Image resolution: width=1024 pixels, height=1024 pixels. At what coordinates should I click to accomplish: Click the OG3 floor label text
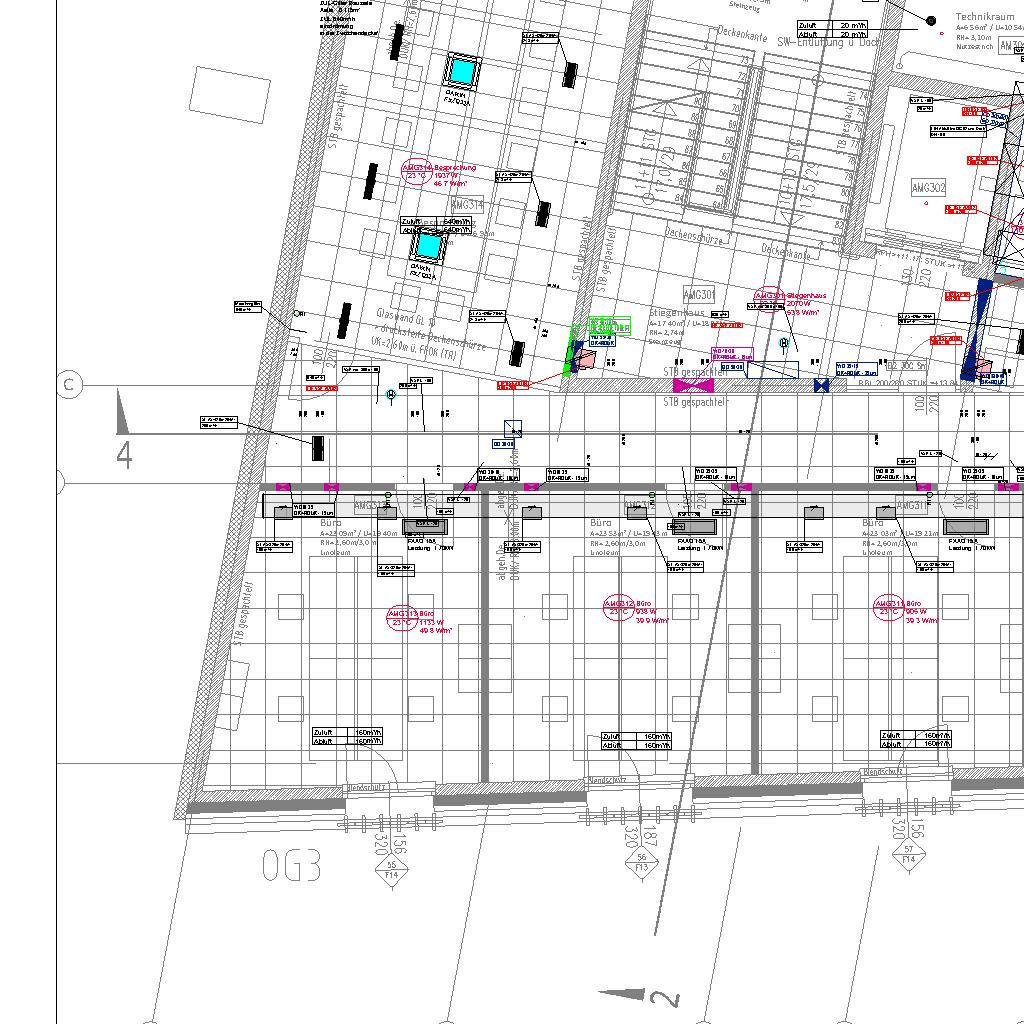pos(292,865)
